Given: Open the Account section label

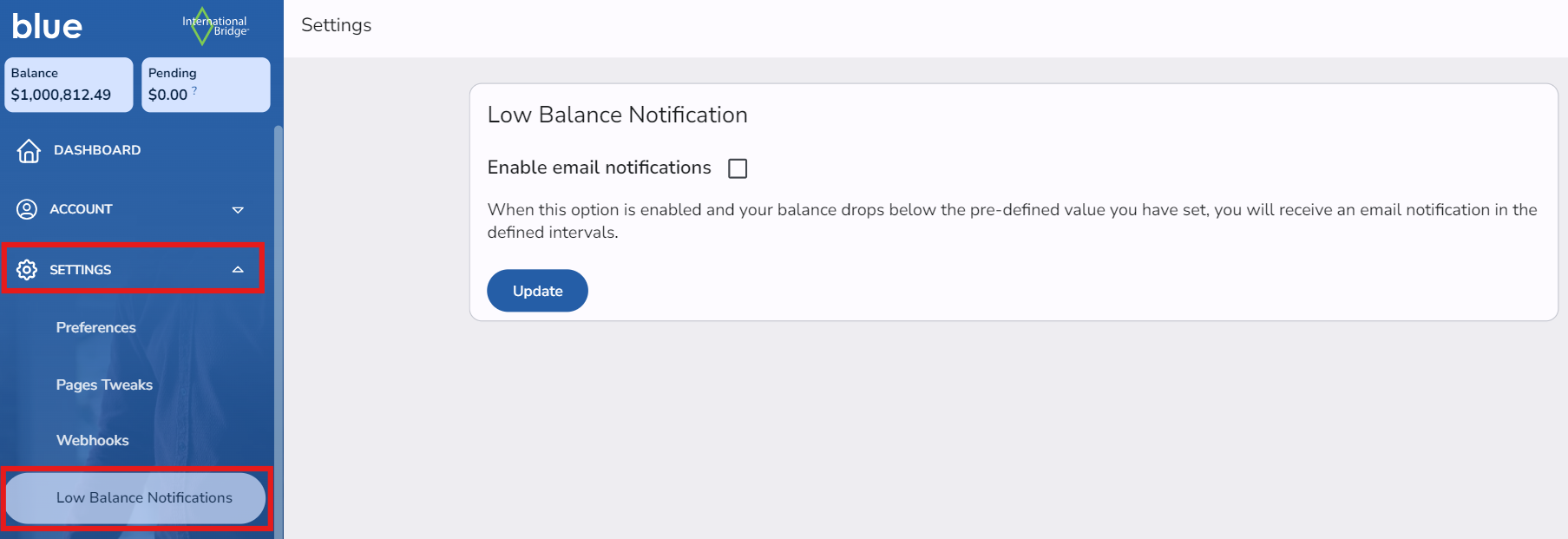Looking at the screenshot, I should [x=81, y=209].
